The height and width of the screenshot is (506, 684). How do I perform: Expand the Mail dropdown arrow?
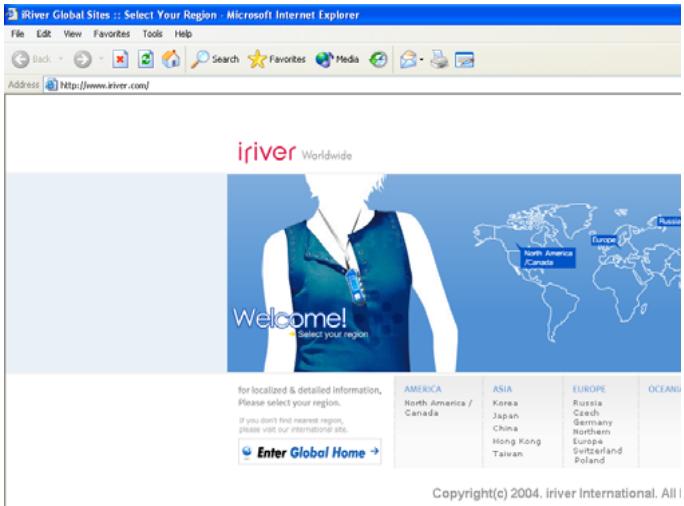point(422,59)
